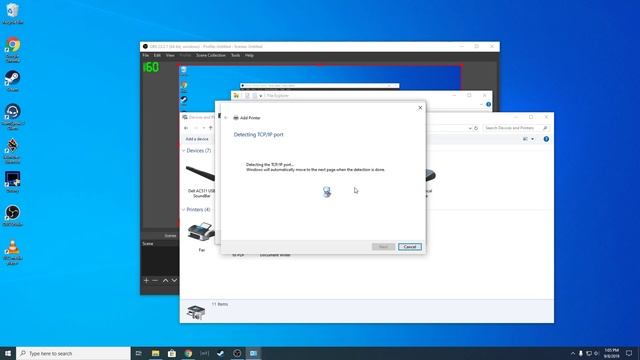Collapse the Printers (4) group
The height and width of the screenshot is (360, 640).
pos(183,209)
